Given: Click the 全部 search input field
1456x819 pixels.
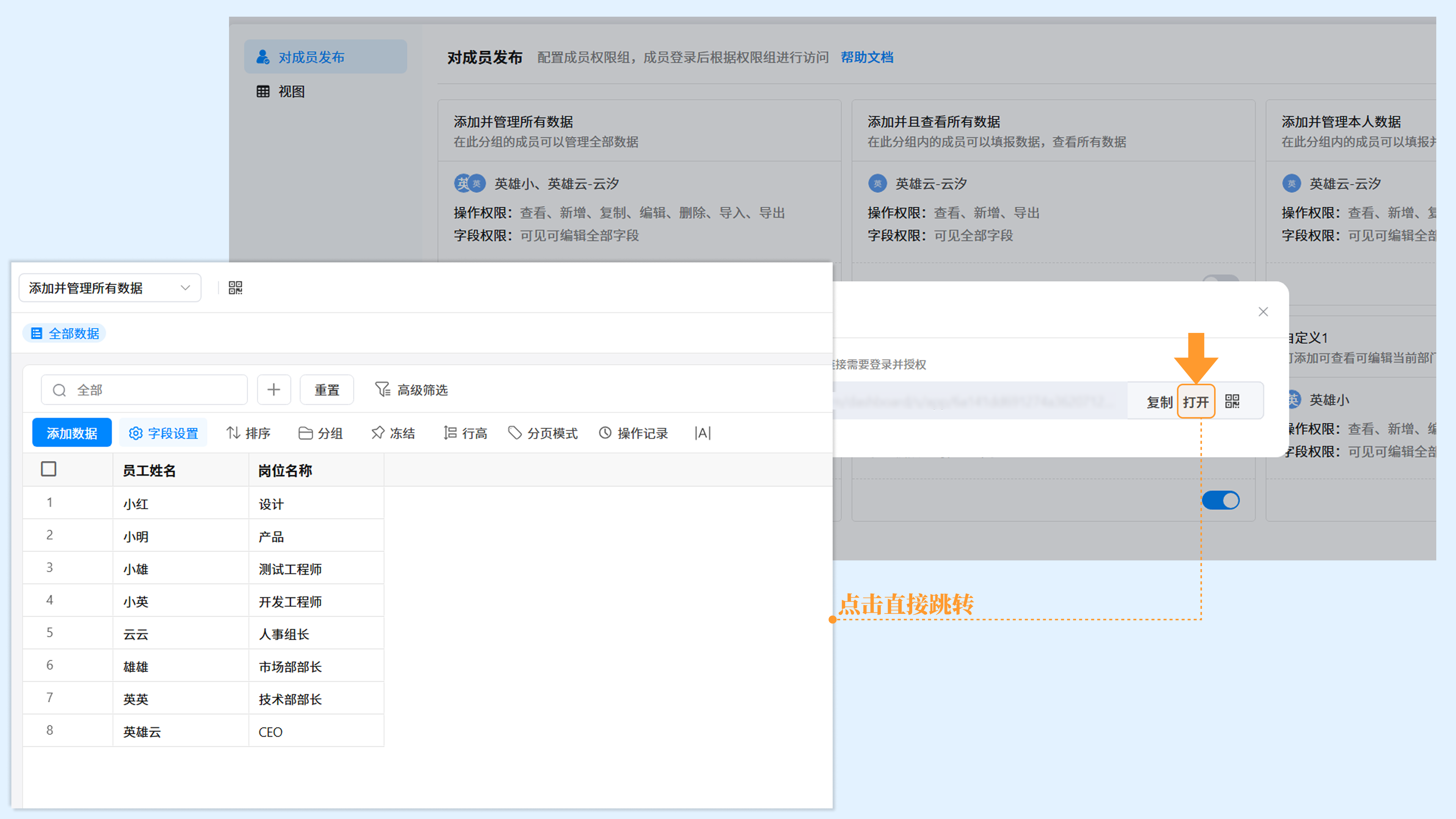Looking at the screenshot, I should coord(144,389).
